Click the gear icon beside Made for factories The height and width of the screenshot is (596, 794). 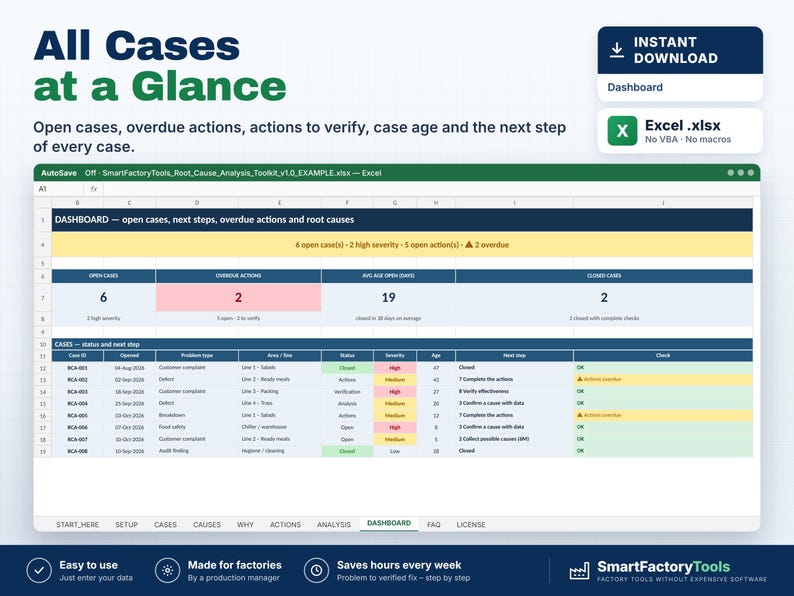tap(168, 571)
